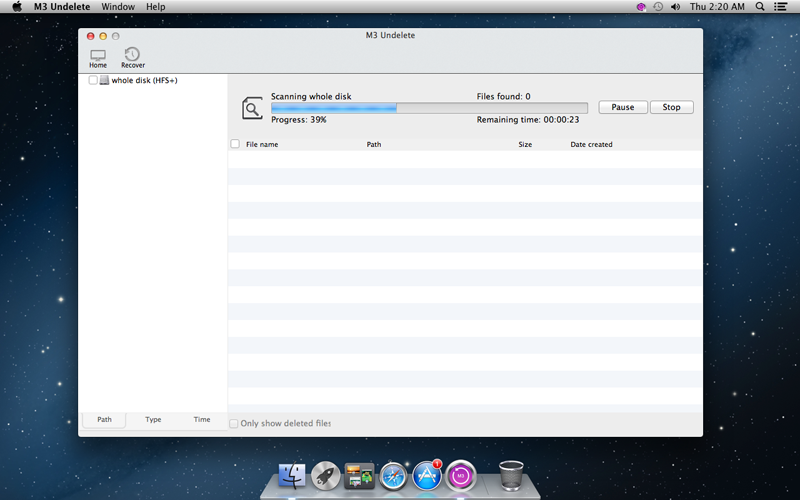Open Safari compass icon in dock

coord(393,475)
